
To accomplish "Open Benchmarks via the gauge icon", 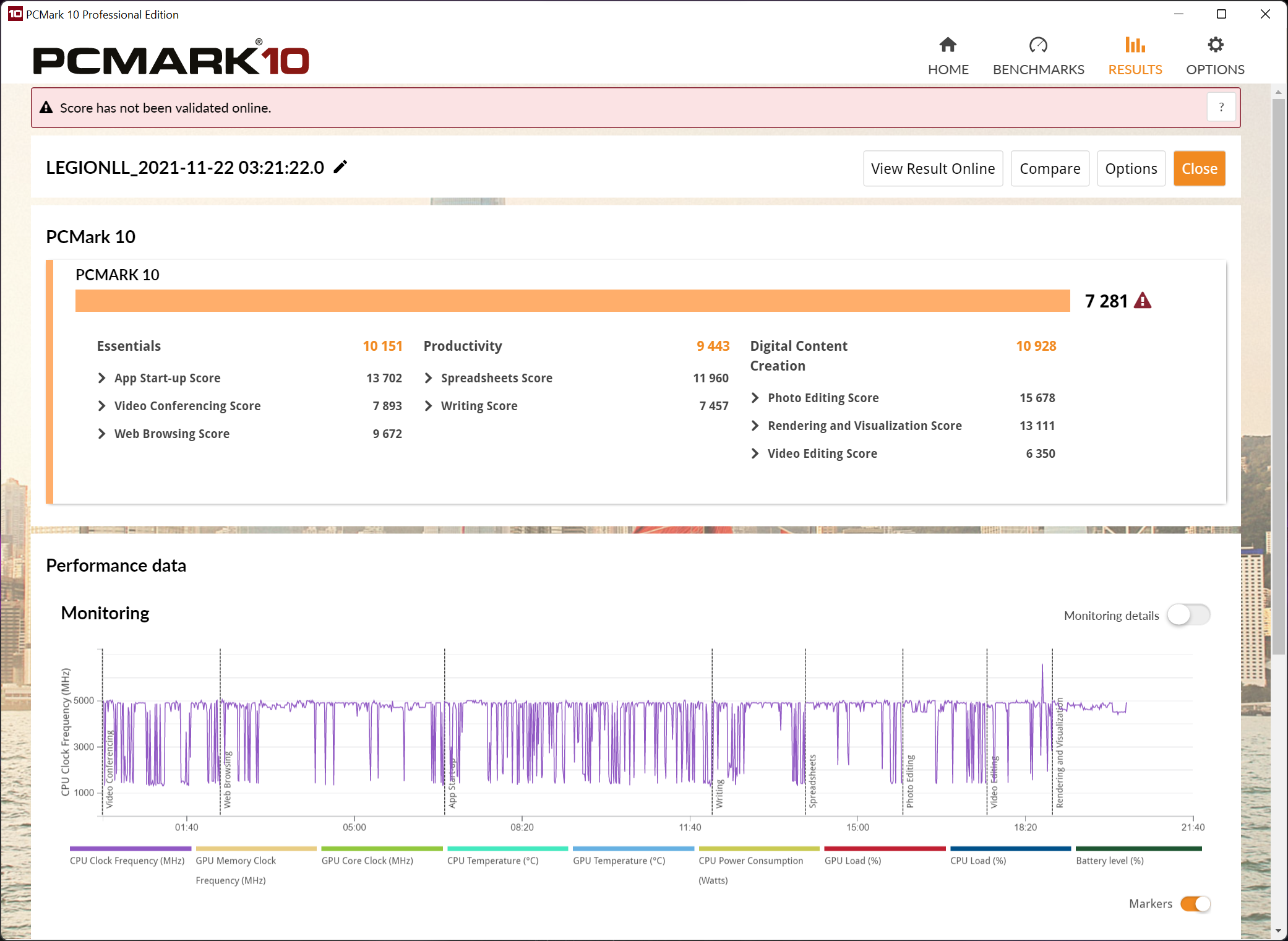I will point(1037,45).
